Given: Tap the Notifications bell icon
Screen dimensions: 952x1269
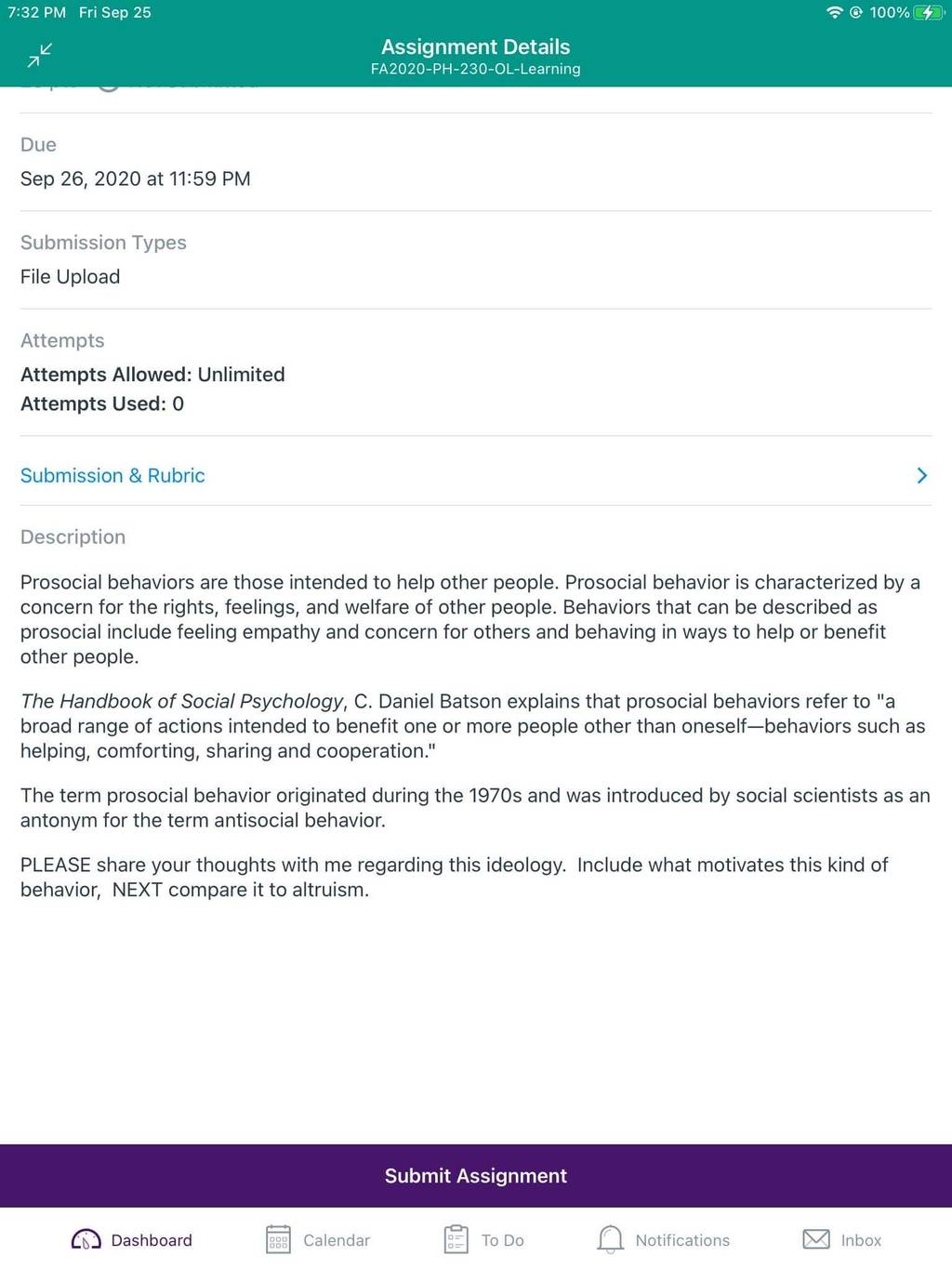Looking at the screenshot, I should click(x=610, y=1239).
